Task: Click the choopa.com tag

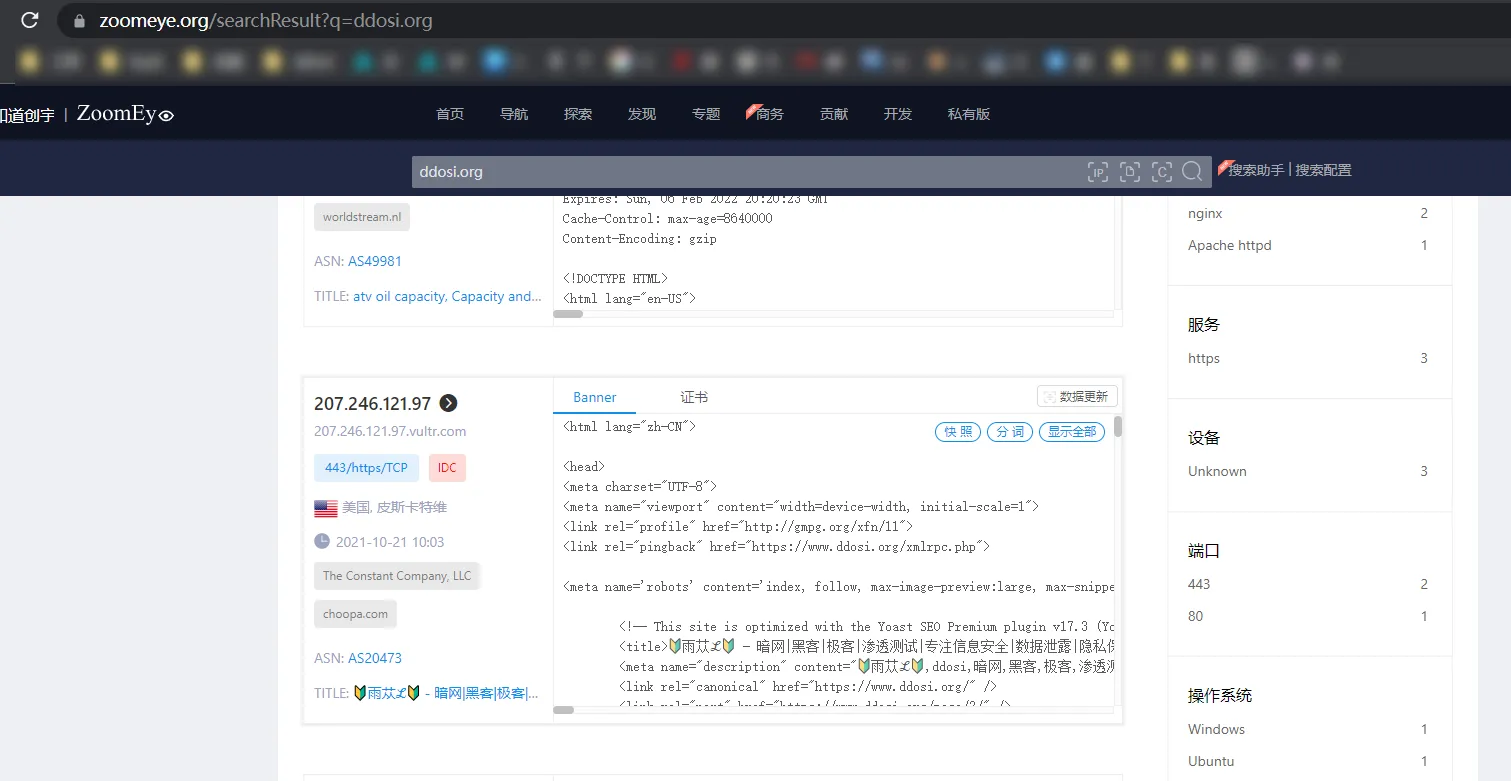Action: [x=355, y=614]
